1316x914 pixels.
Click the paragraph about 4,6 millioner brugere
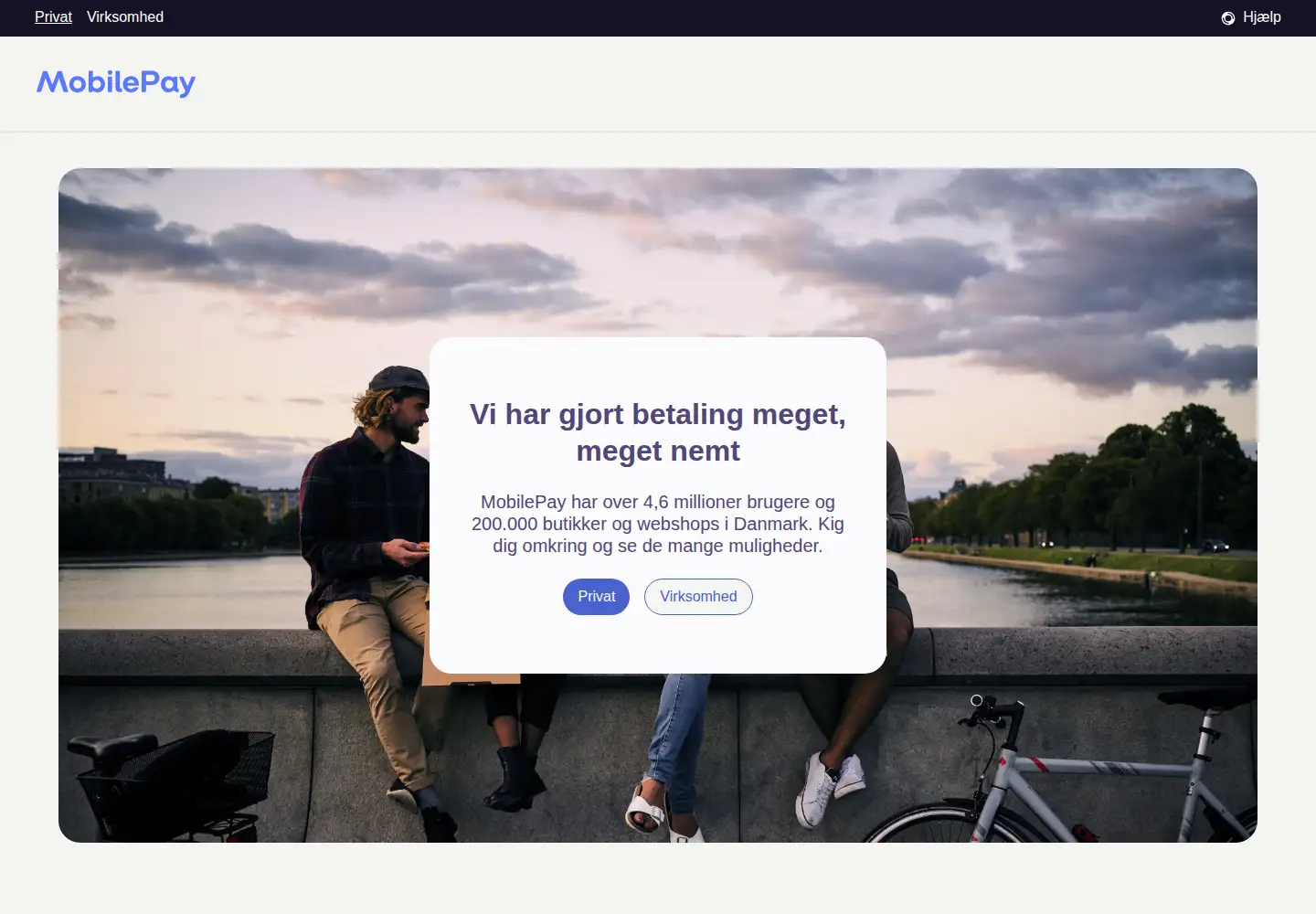point(658,524)
